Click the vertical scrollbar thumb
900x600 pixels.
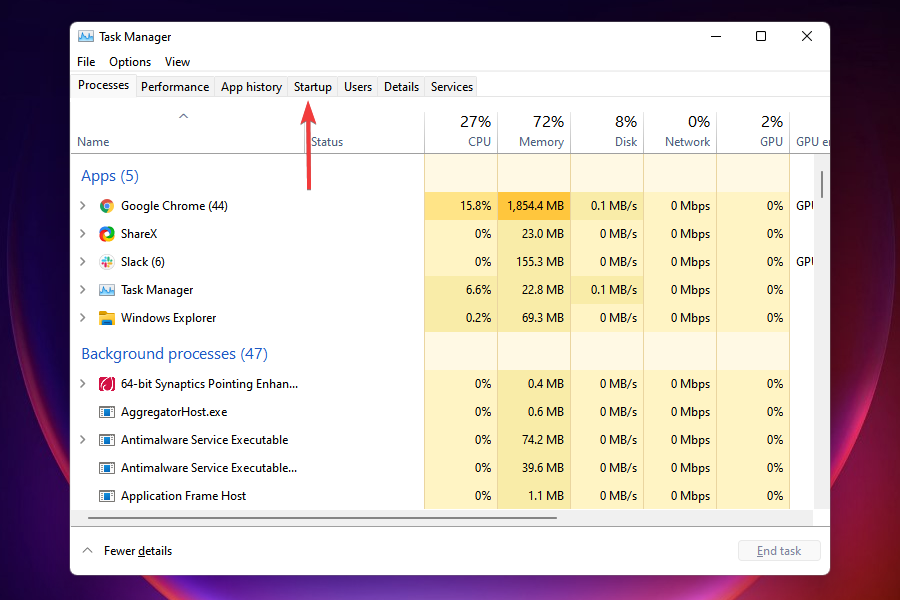point(821,185)
